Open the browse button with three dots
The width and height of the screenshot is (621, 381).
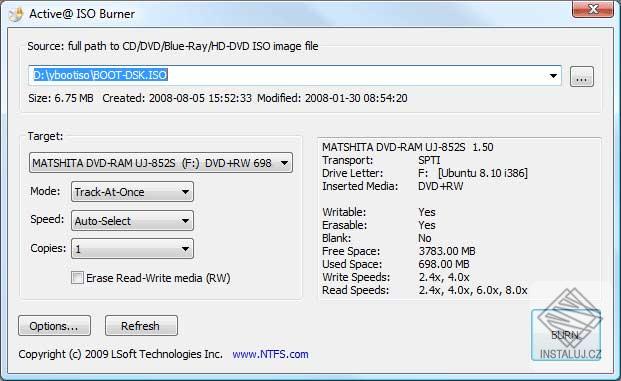581,76
